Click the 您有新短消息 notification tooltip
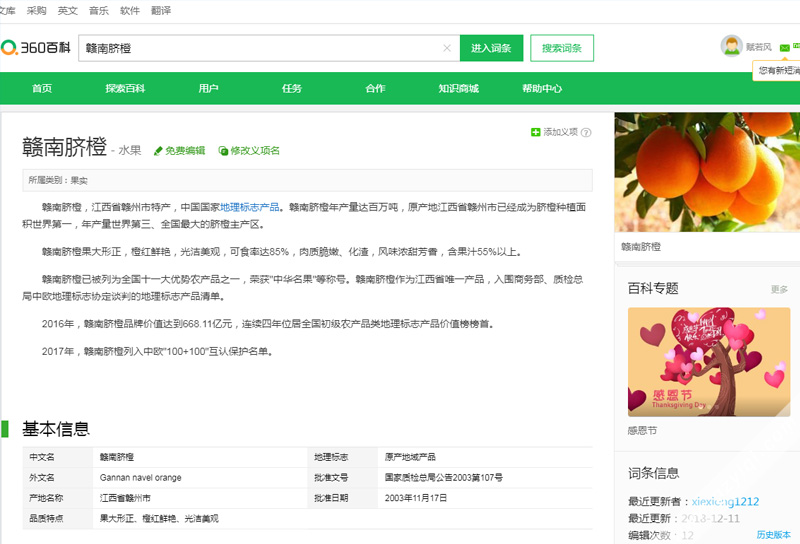 [x=777, y=70]
